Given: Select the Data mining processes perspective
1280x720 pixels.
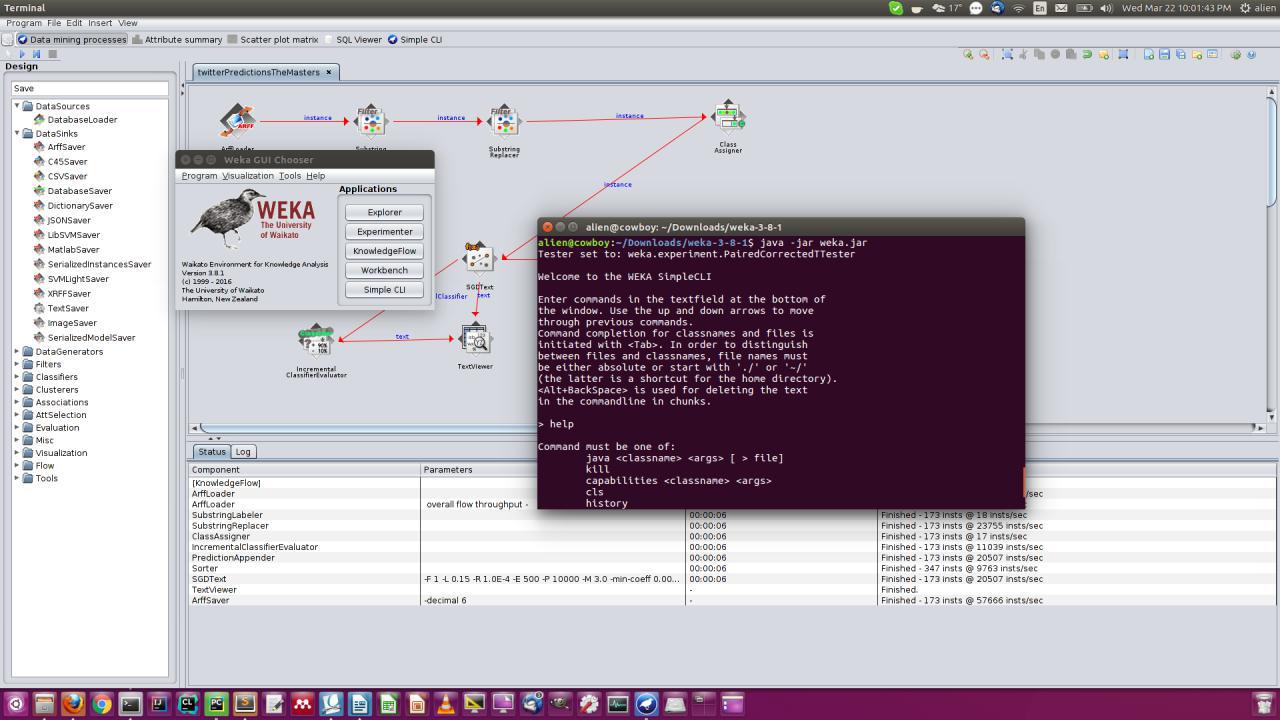Looking at the screenshot, I should (72, 39).
